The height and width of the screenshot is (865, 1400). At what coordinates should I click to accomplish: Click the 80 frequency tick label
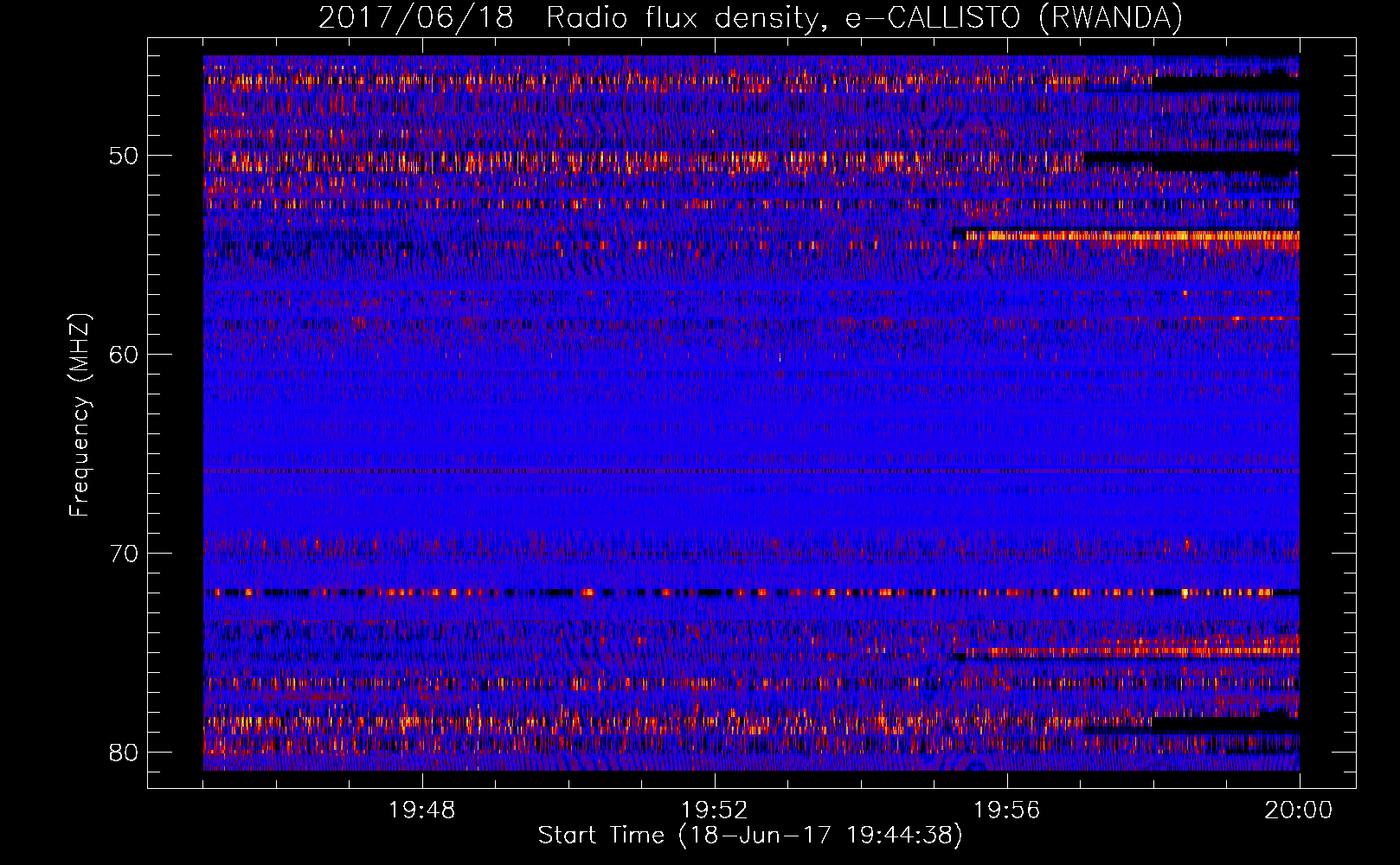click(124, 752)
